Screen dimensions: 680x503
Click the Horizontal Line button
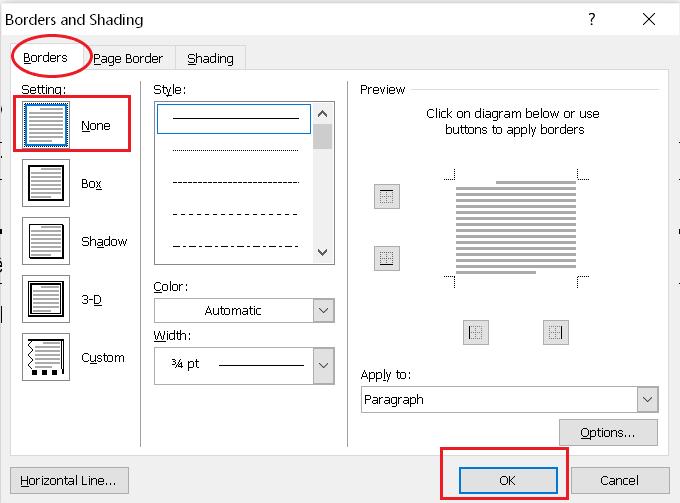tap(69, 480)
